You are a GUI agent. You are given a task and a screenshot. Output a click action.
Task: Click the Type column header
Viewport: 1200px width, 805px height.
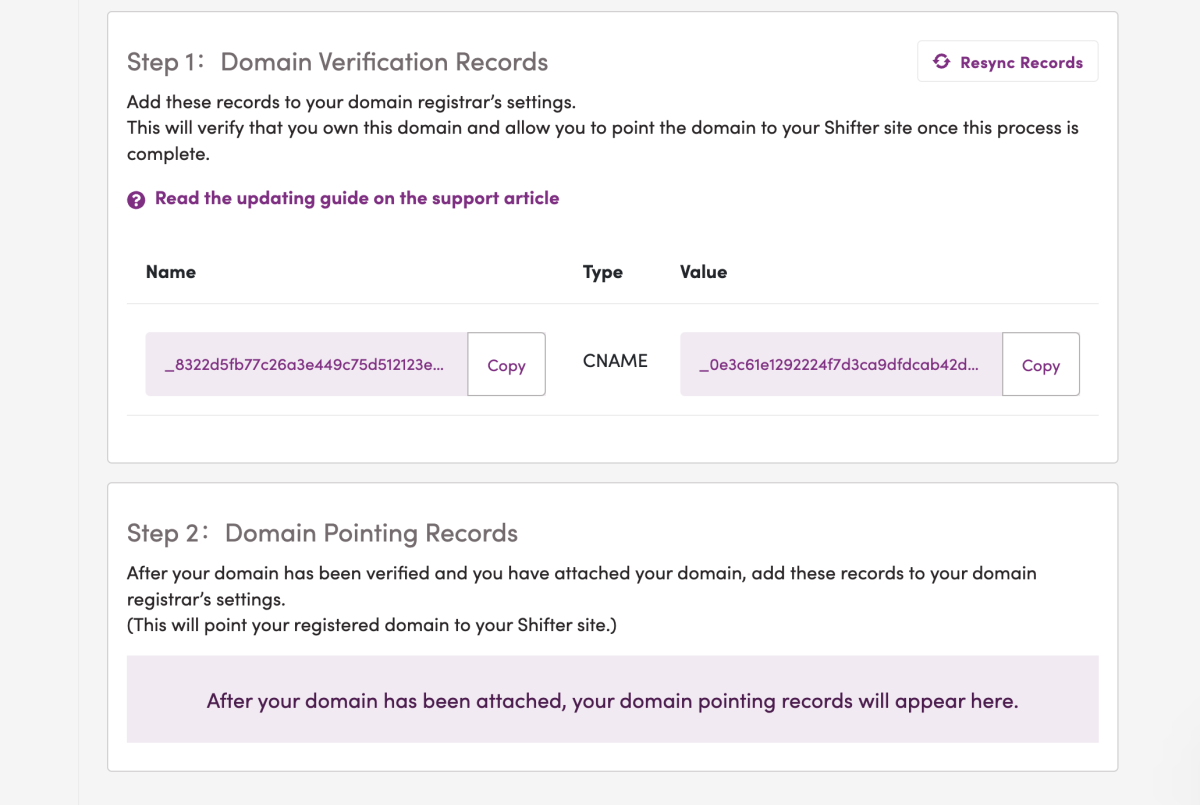point(602,271)
